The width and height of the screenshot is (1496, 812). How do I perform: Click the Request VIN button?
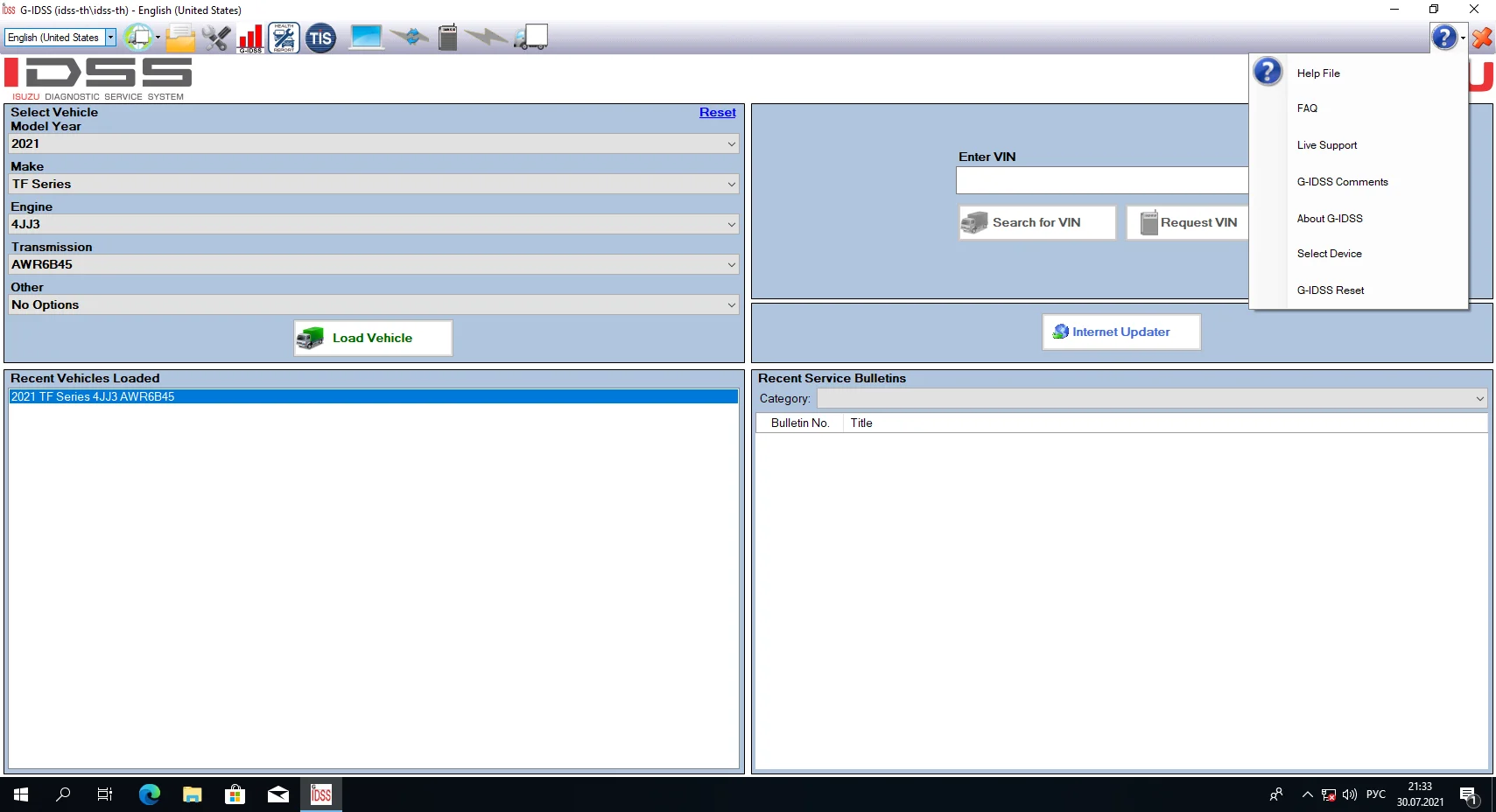[1188, 222]
